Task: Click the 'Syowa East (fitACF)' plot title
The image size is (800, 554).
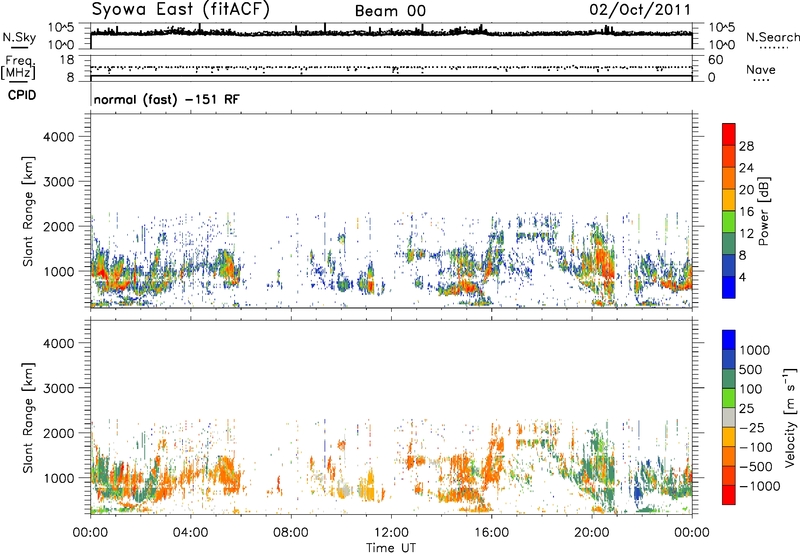Action: click(181, 9)
